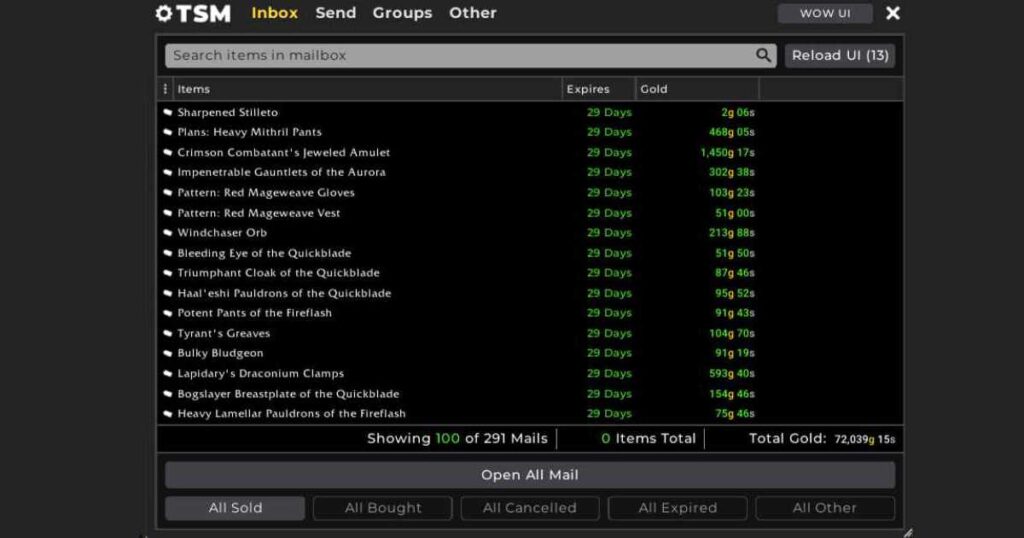Click the TSM gear logo icon
Viewport: 1024px width, 538px height.
point(164,14)
